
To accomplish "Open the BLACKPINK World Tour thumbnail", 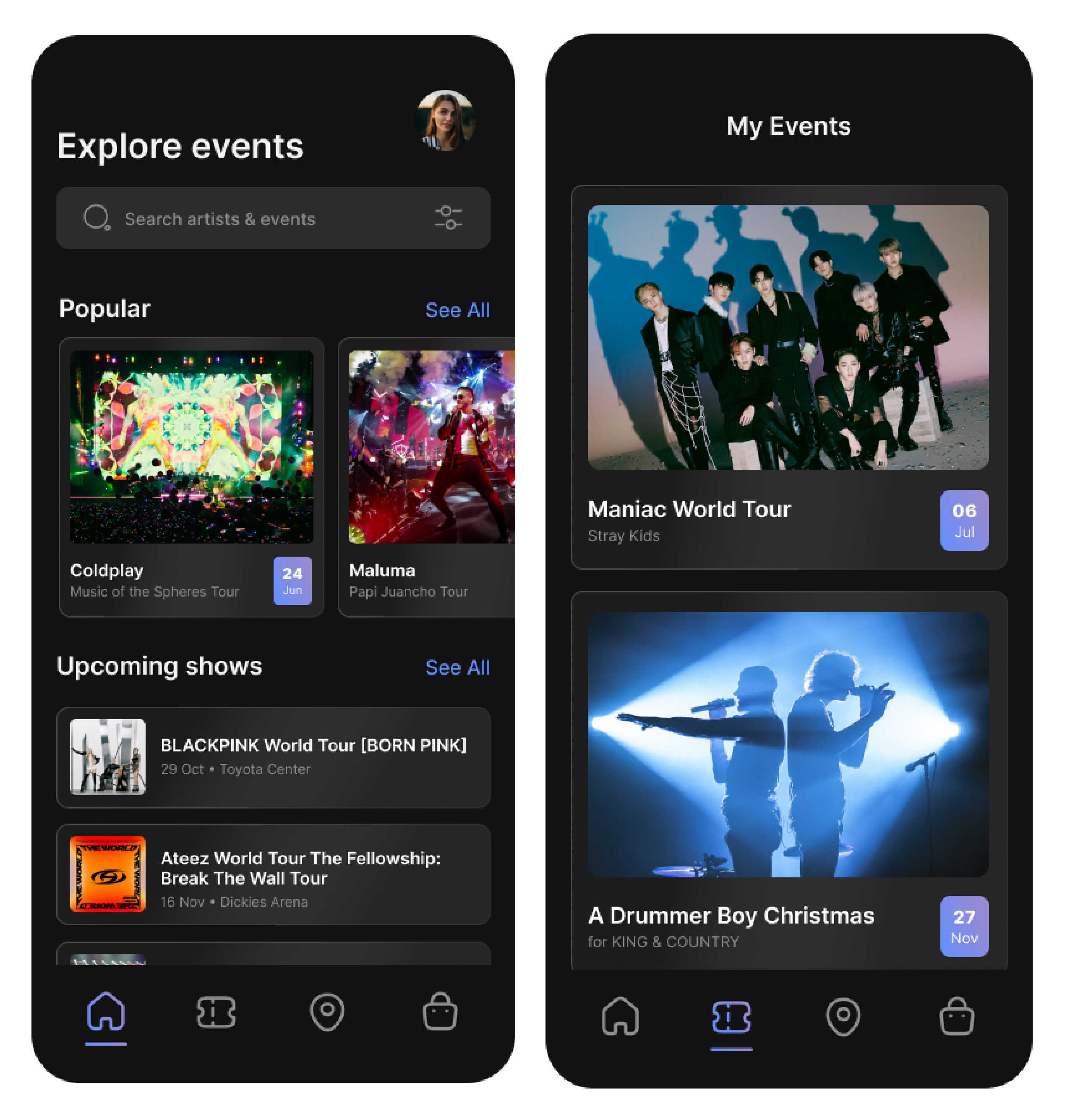I will pyautogui.click(x=108, y=756).
